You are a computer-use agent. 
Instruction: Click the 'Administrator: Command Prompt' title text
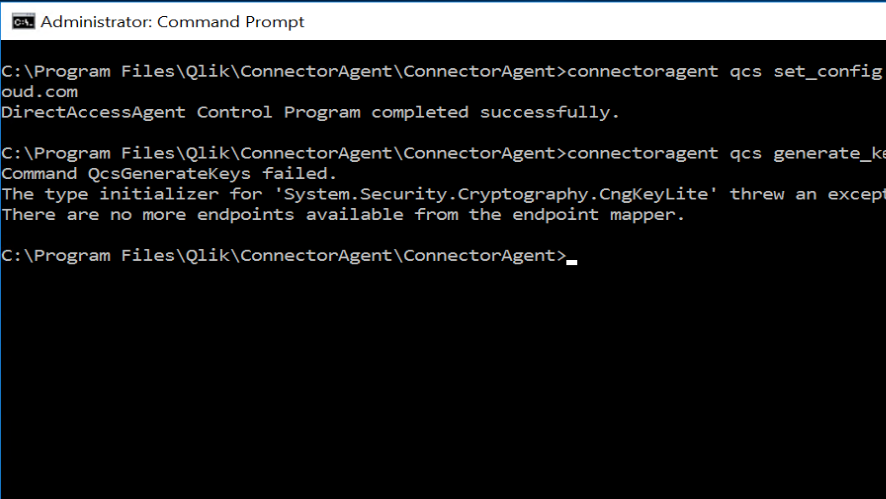coord(173,21)
